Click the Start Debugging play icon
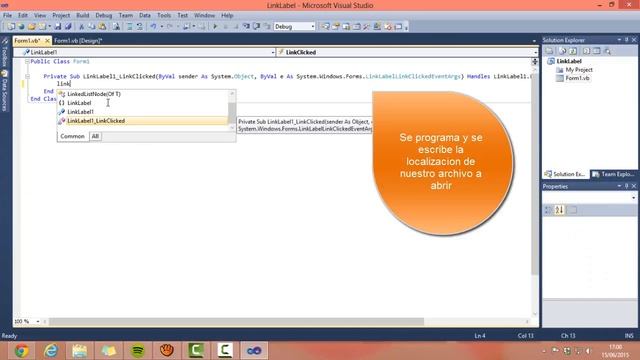640x360 pixels. point(216,27)
